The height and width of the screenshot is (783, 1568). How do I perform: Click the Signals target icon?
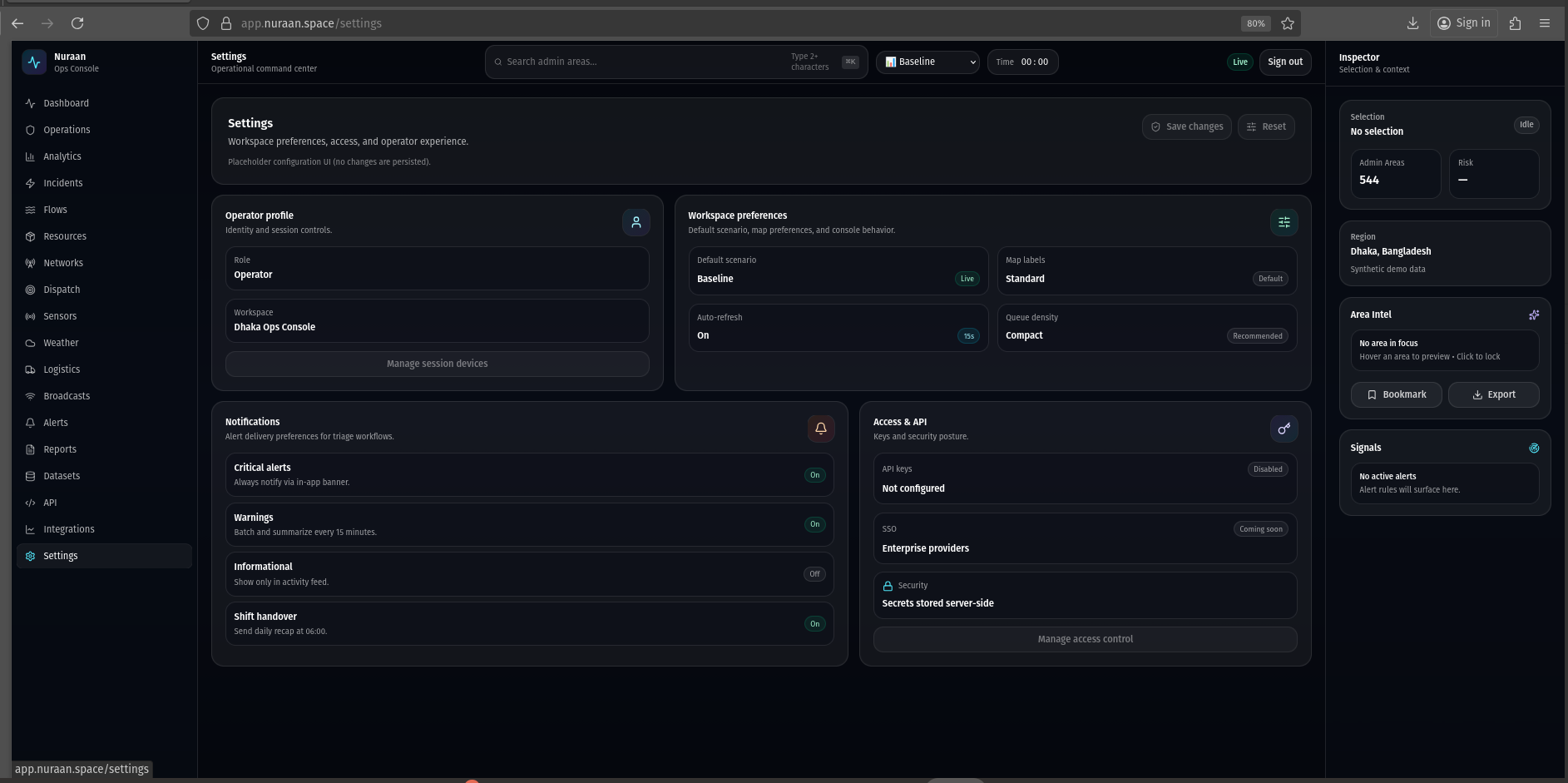click(x=1533, y=448)
